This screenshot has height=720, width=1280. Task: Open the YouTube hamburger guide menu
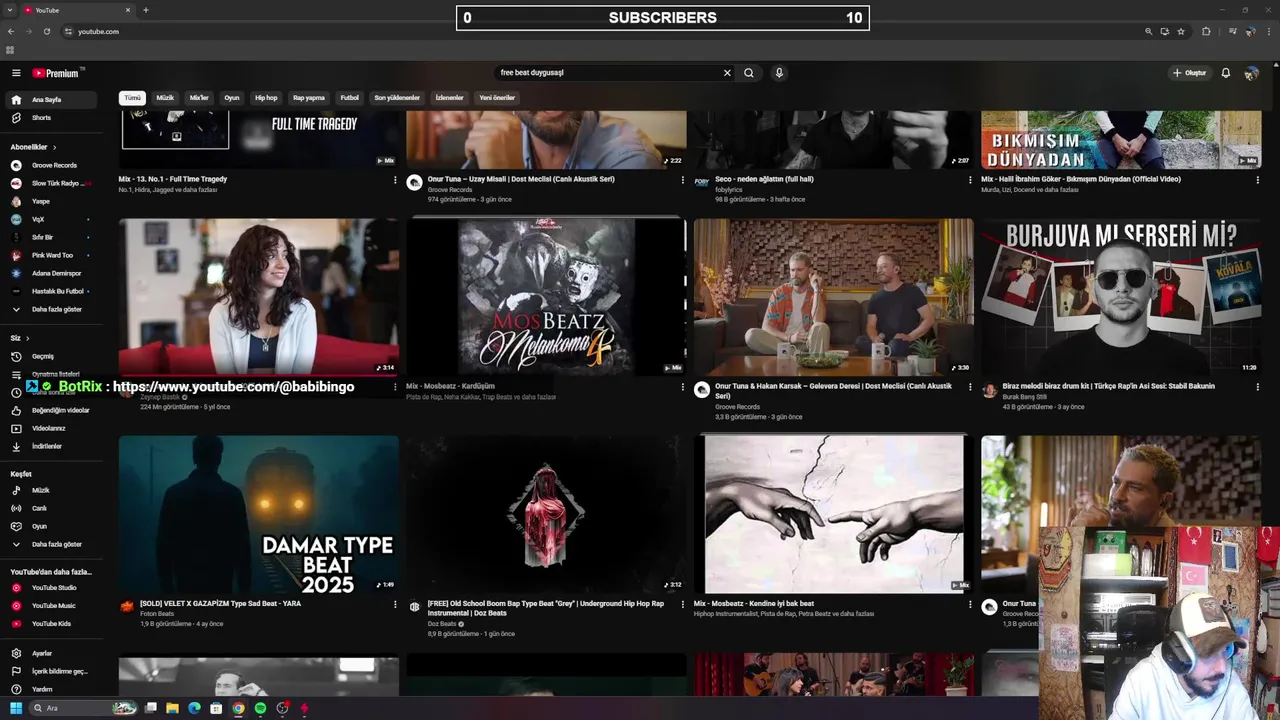[16, 73]
